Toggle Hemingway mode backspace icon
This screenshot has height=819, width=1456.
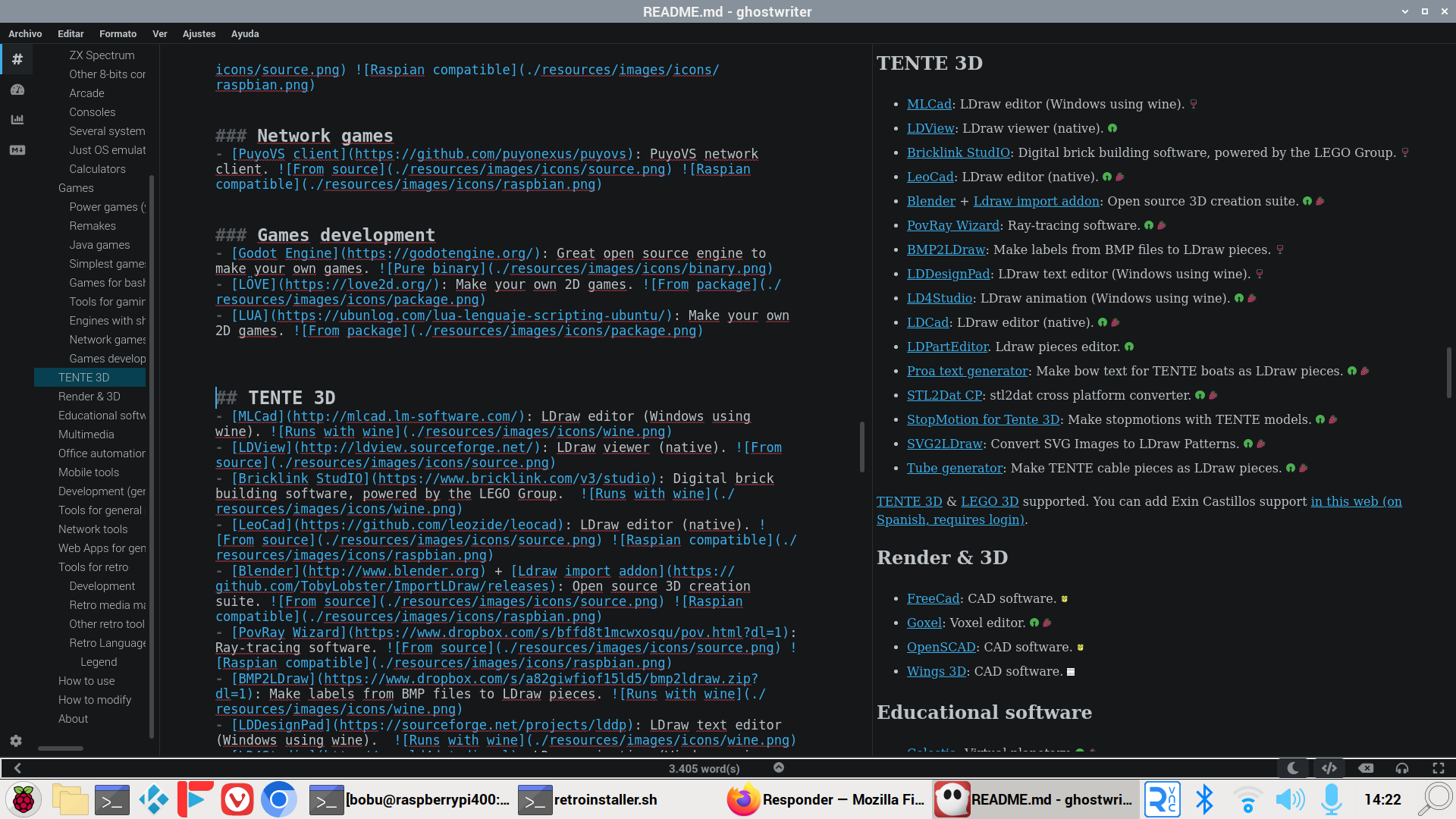pyautogui.click(x=1366, y=768)
